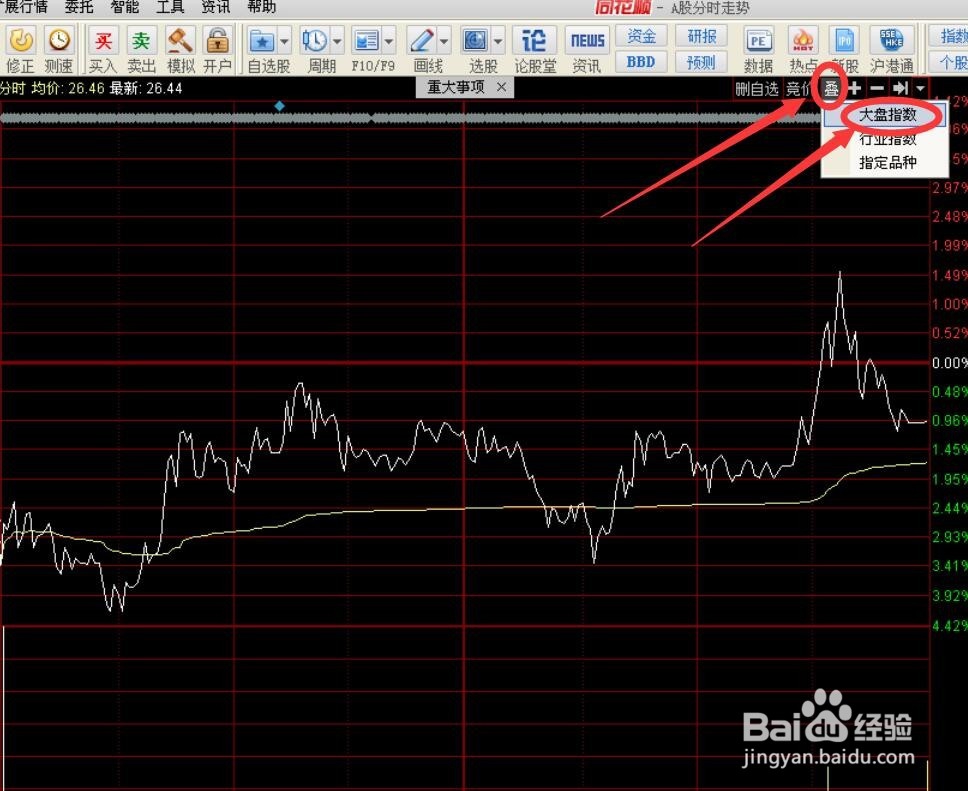Viewport: 968px width, 791px height.
Task: Click the 预测 button
Action: tap(702, 62)
